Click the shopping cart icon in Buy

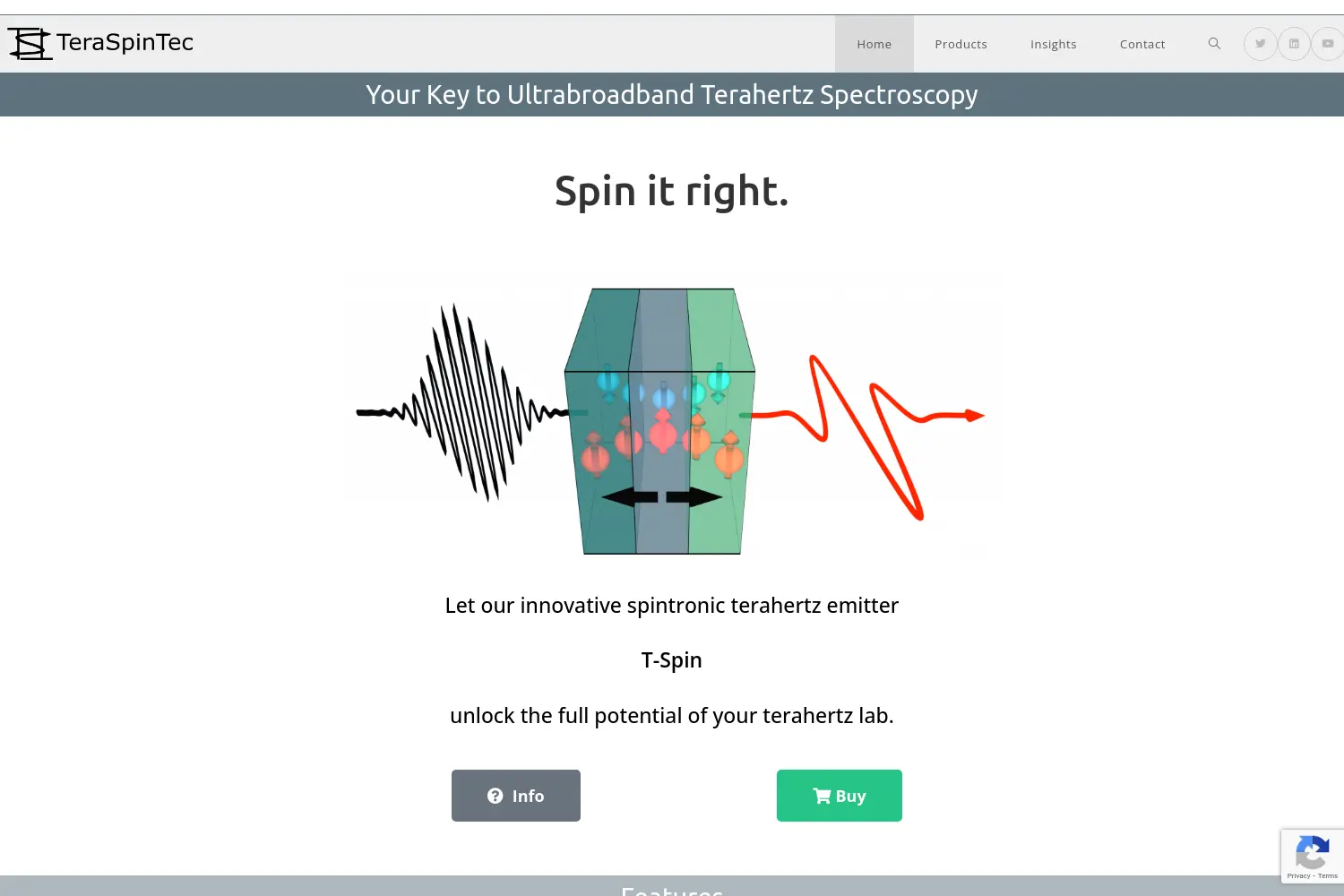tap(821, 796)
